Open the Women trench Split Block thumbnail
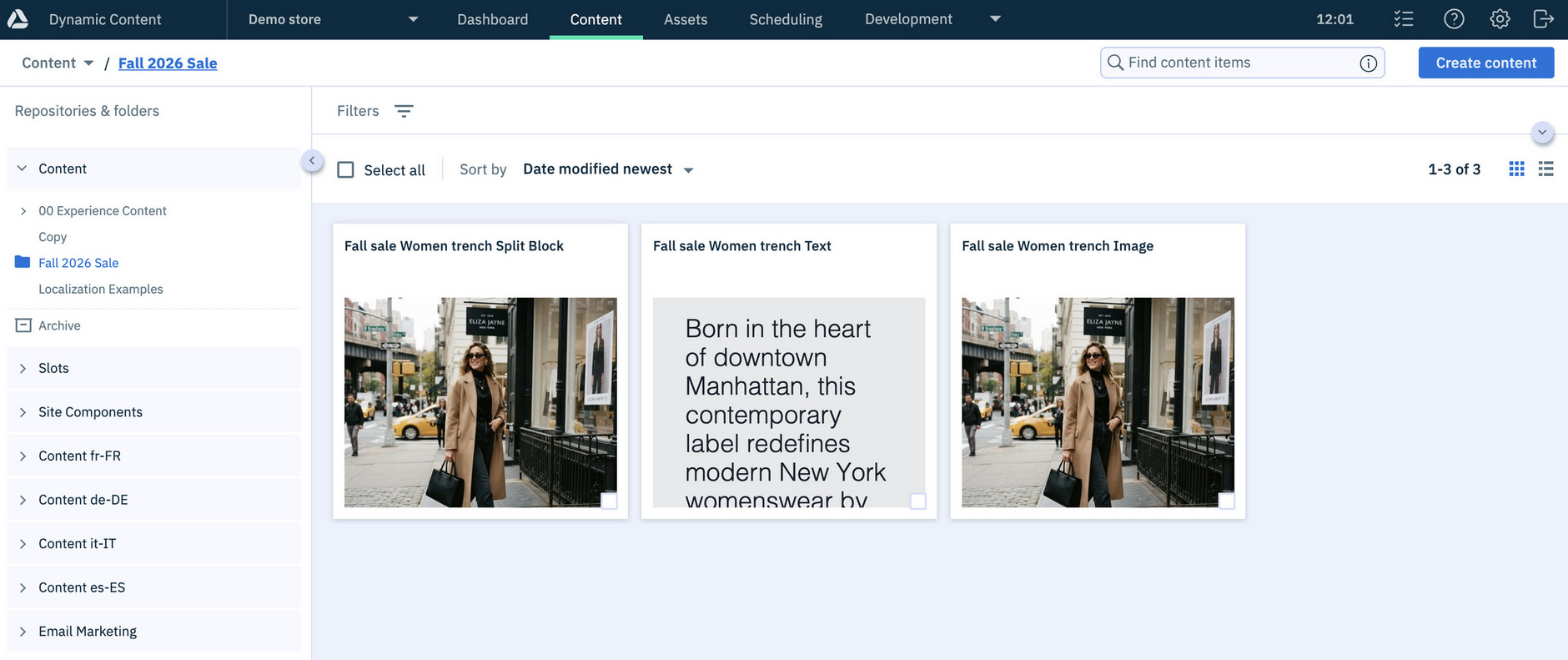The height and width of the screenshot is (660, 1568). (480, 402)
